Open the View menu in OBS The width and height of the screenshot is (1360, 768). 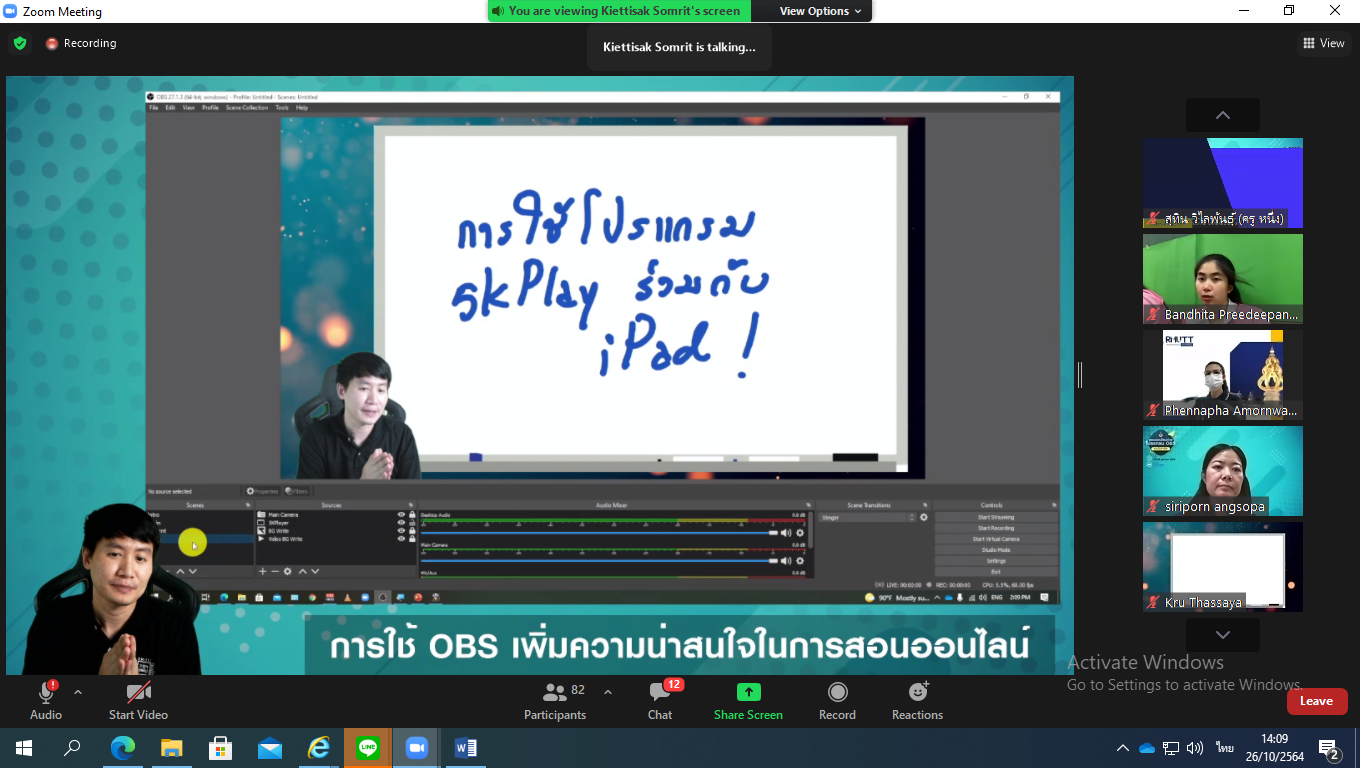[x=188, y=107]
